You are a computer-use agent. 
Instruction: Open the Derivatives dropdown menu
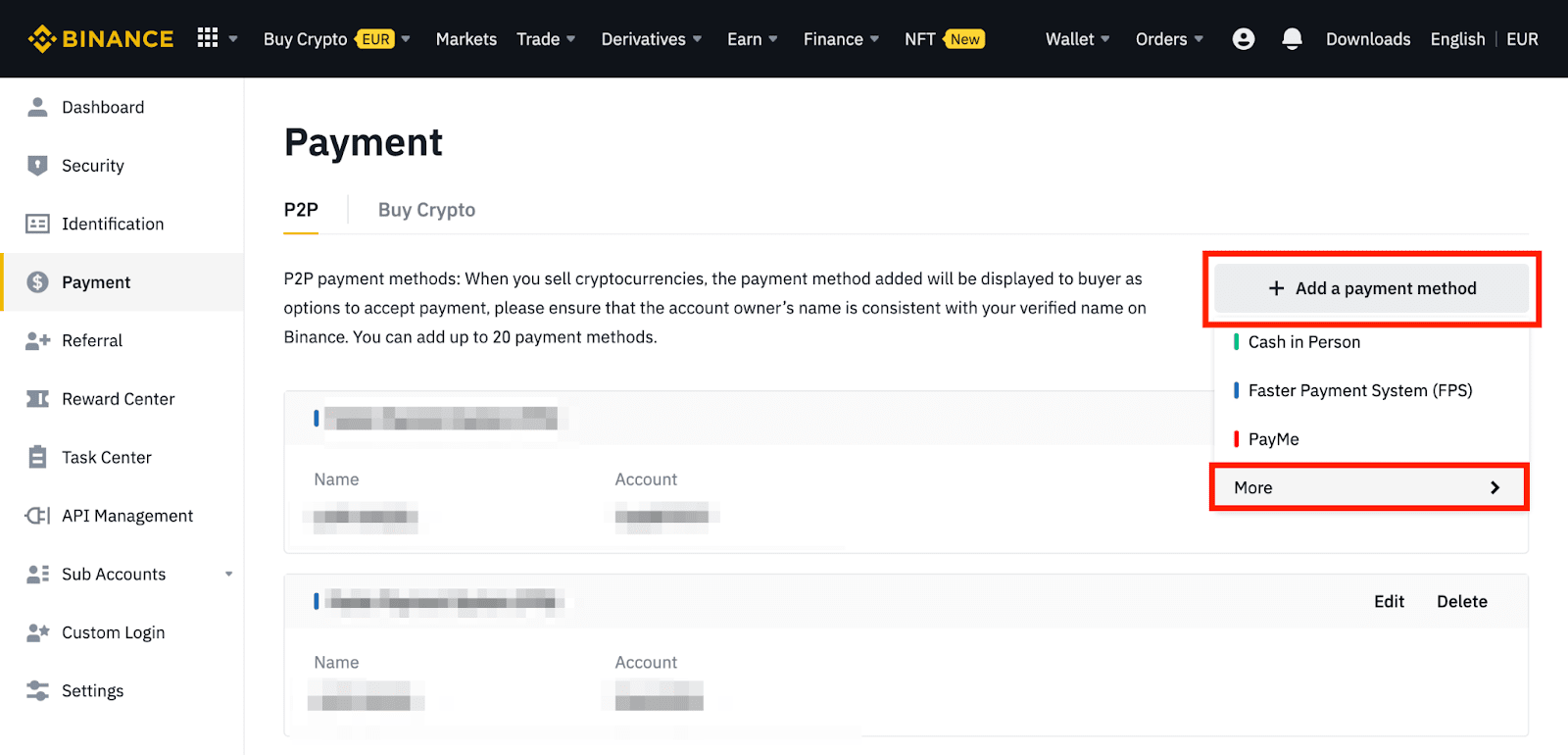coord(651,39)
